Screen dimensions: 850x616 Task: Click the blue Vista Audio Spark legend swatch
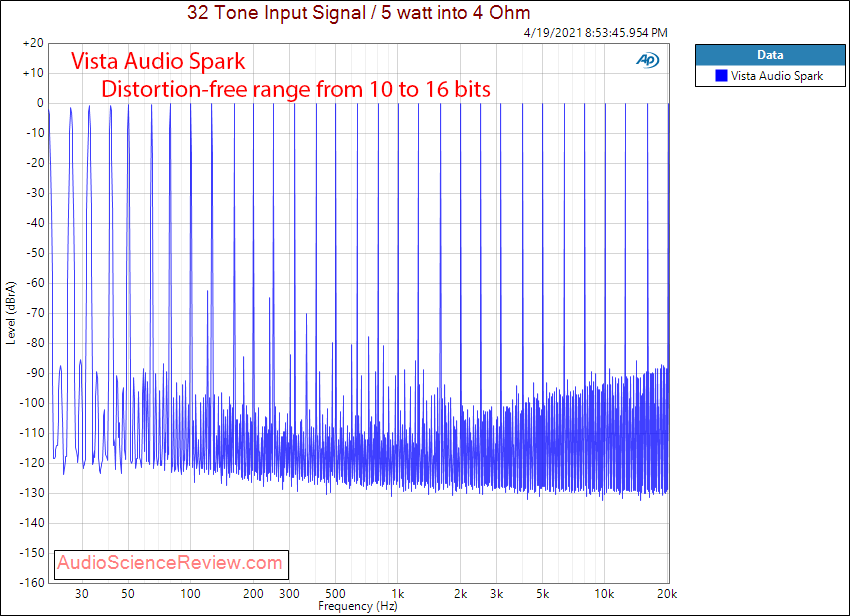click(721, 76)
